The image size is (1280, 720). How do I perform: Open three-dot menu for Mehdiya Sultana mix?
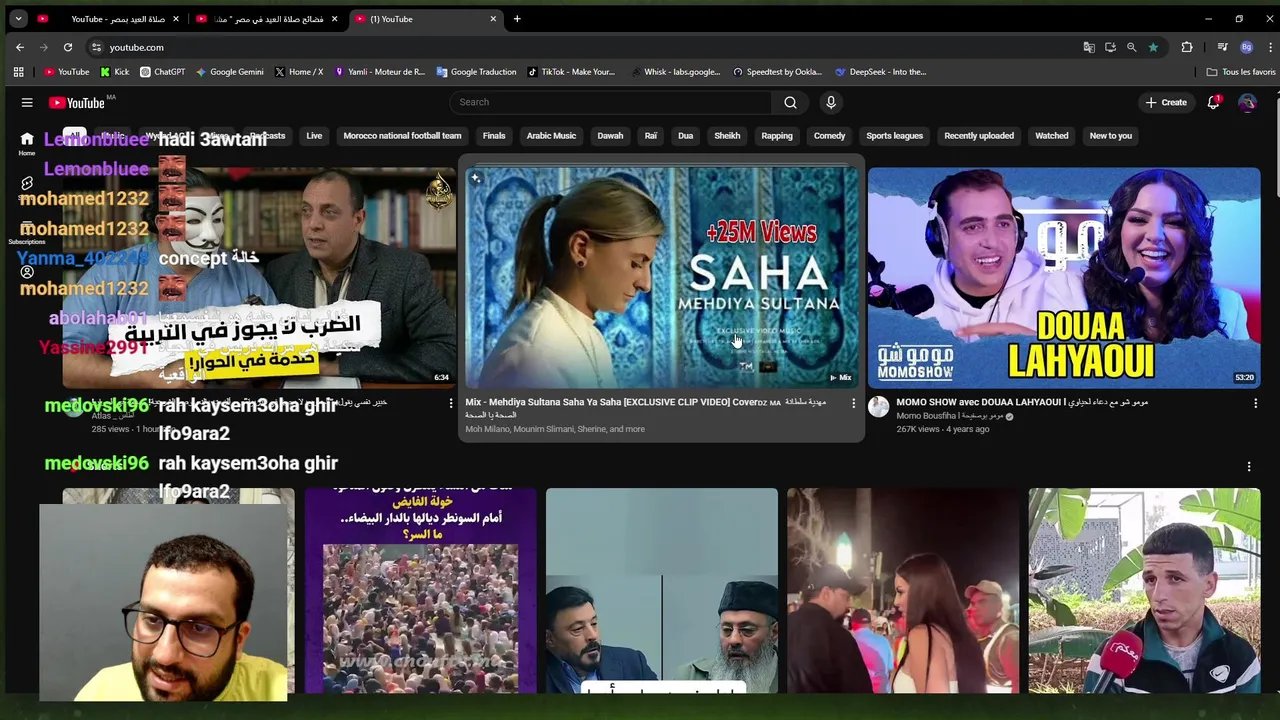(853, 403)
